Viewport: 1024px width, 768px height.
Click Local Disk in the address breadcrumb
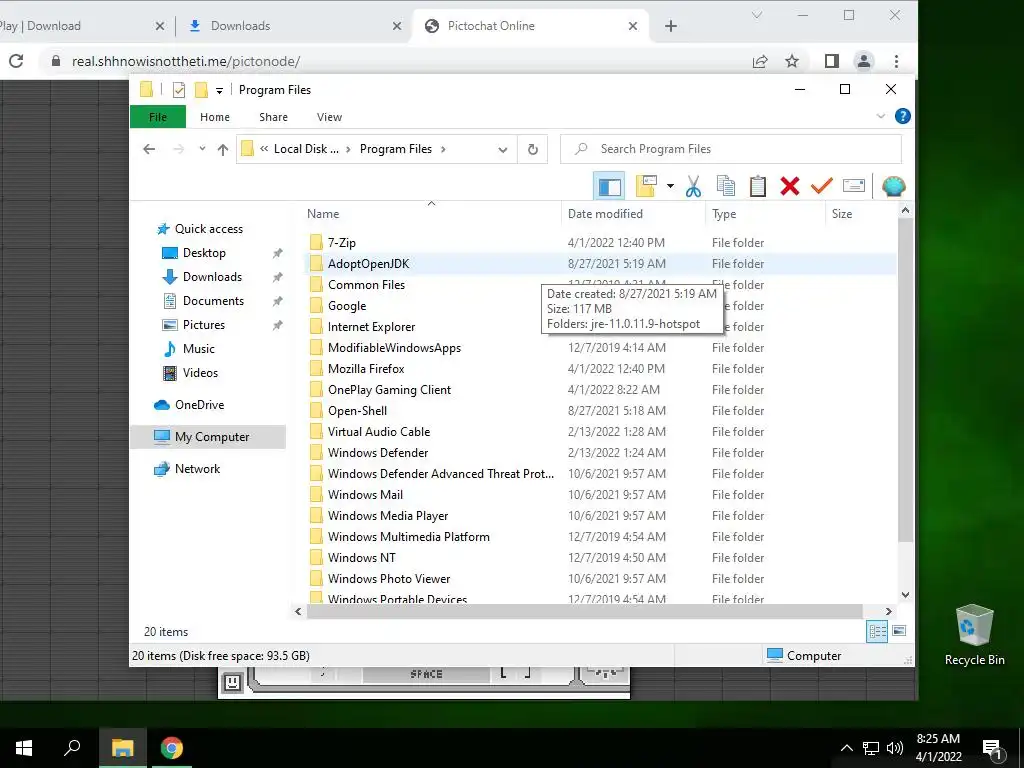coord(306,149)
